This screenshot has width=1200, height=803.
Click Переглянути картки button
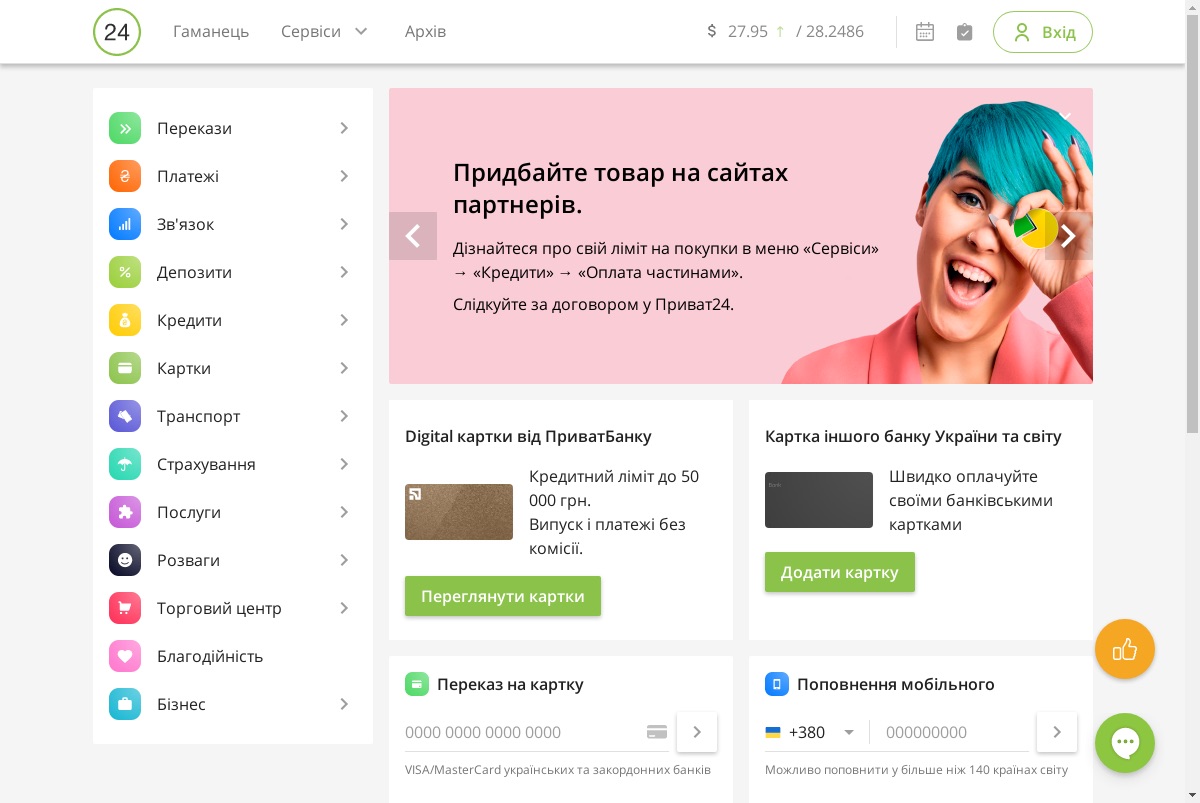click(503, 596)
